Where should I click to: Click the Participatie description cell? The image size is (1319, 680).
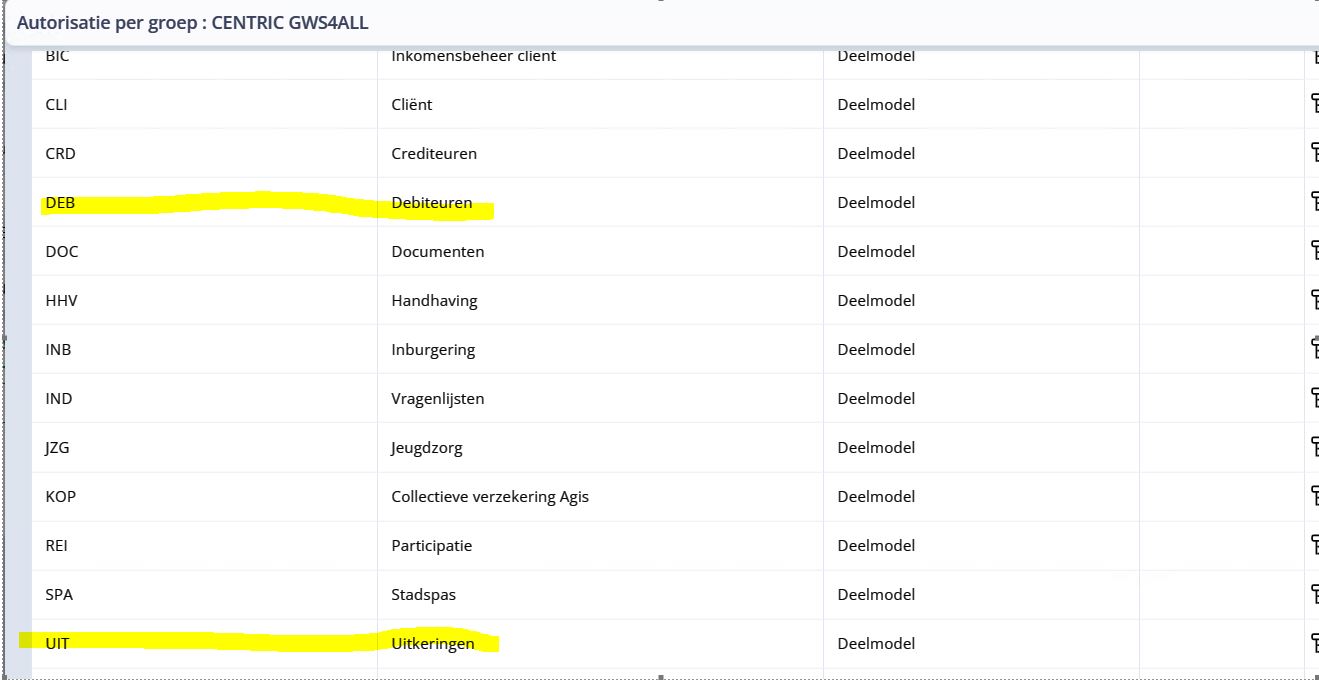[x=600, y=545]
